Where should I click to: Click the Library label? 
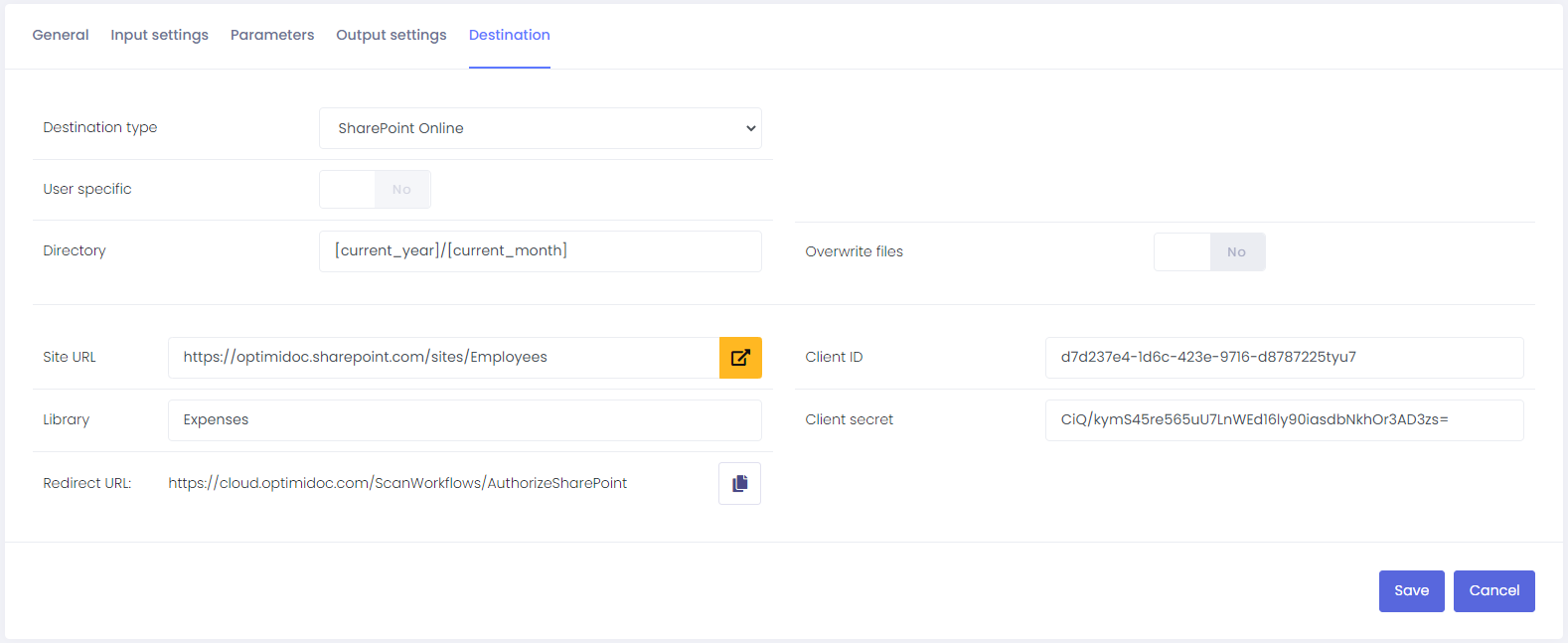click(67, 419)
